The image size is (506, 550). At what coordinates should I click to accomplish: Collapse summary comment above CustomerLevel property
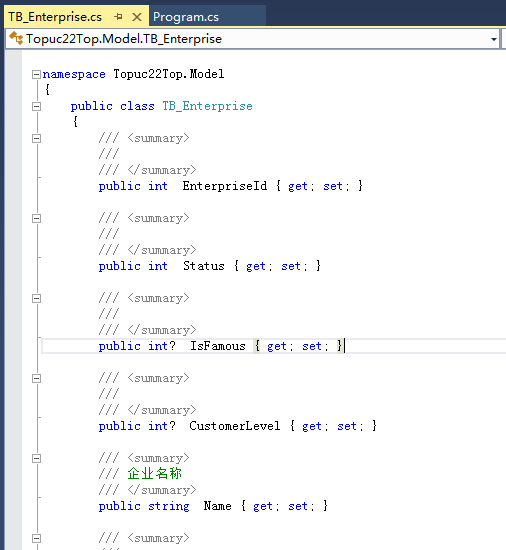tap(36, 378)
